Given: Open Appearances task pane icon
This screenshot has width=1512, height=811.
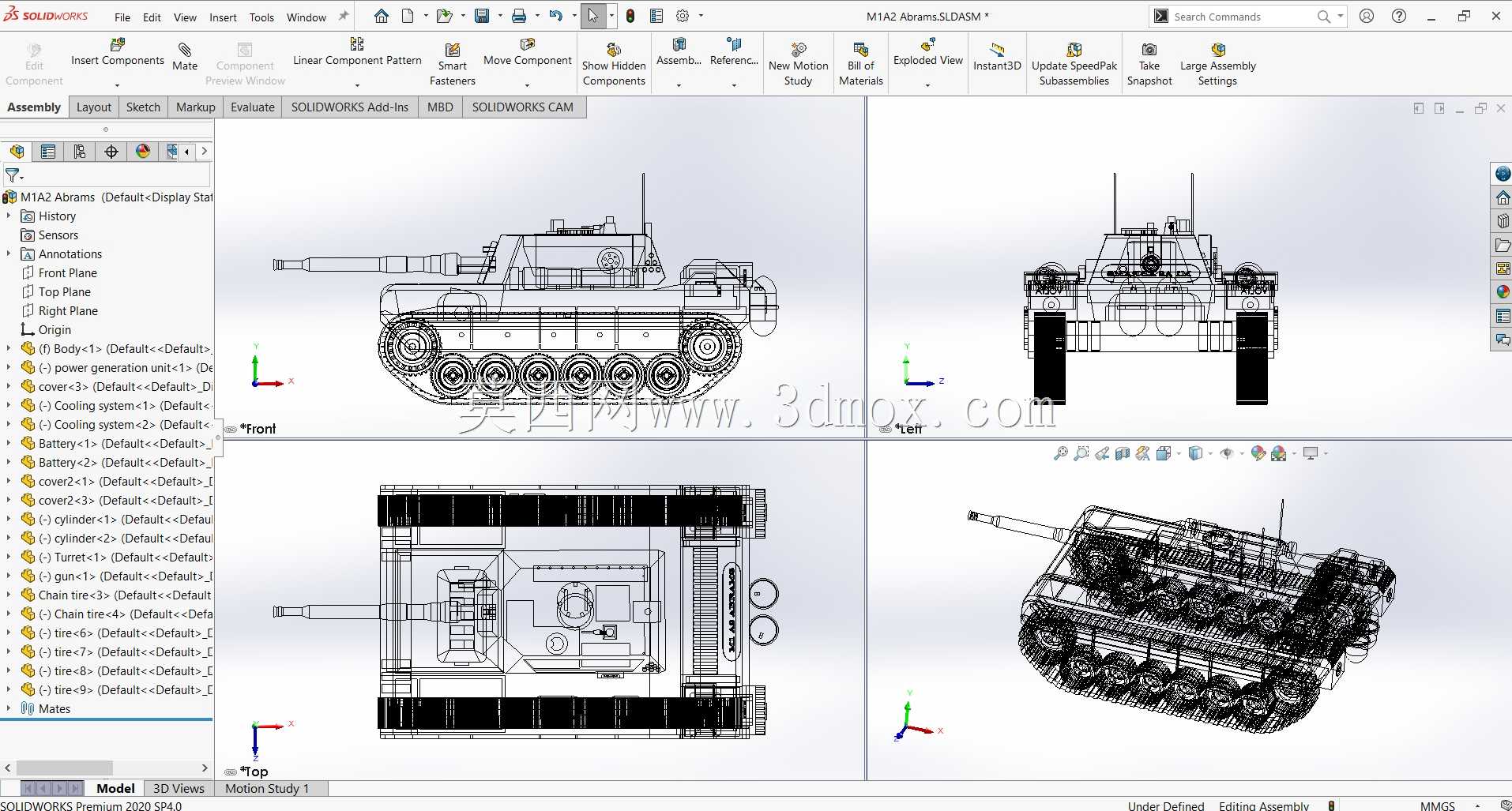Looking at the screenshot, I should 1503,292.
